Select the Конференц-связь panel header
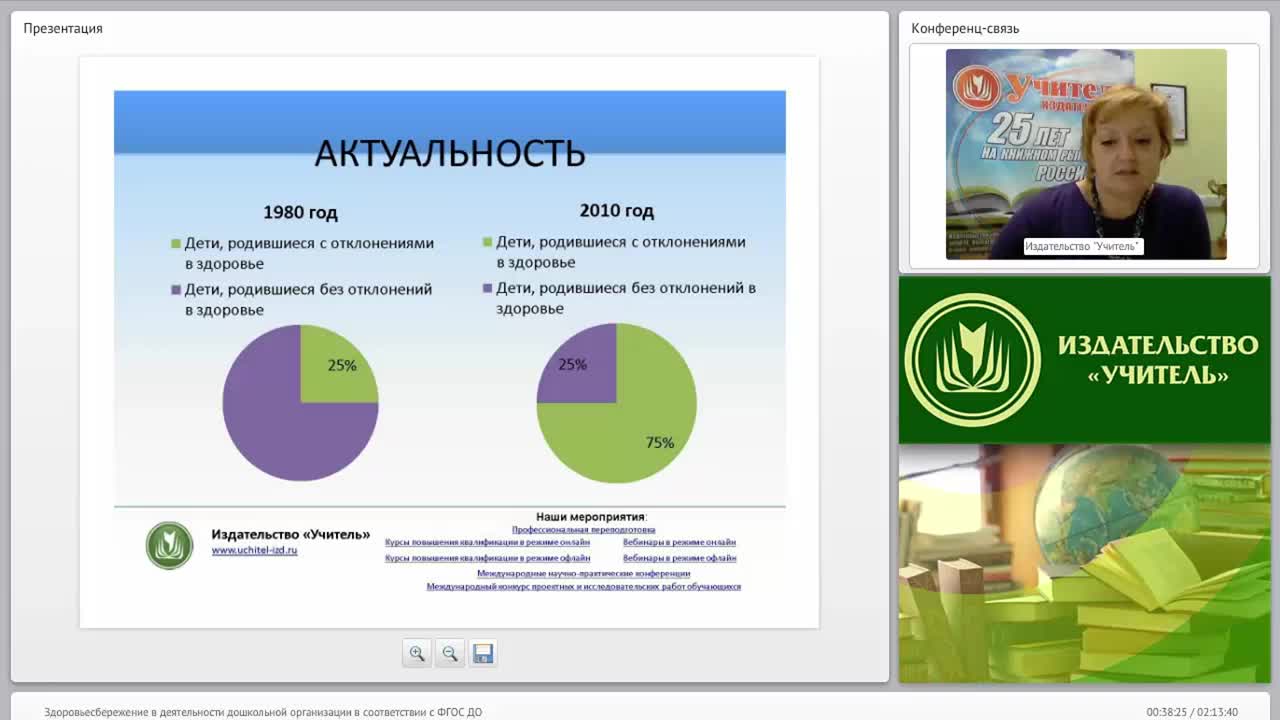Image resolution: width=1280 pixels, height=720 pixels. 965,28
